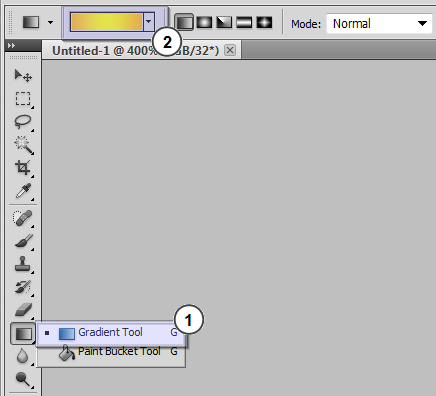Pick the Lasso tool
Viewport: 436px width, 396px height.
click(23, 122)
